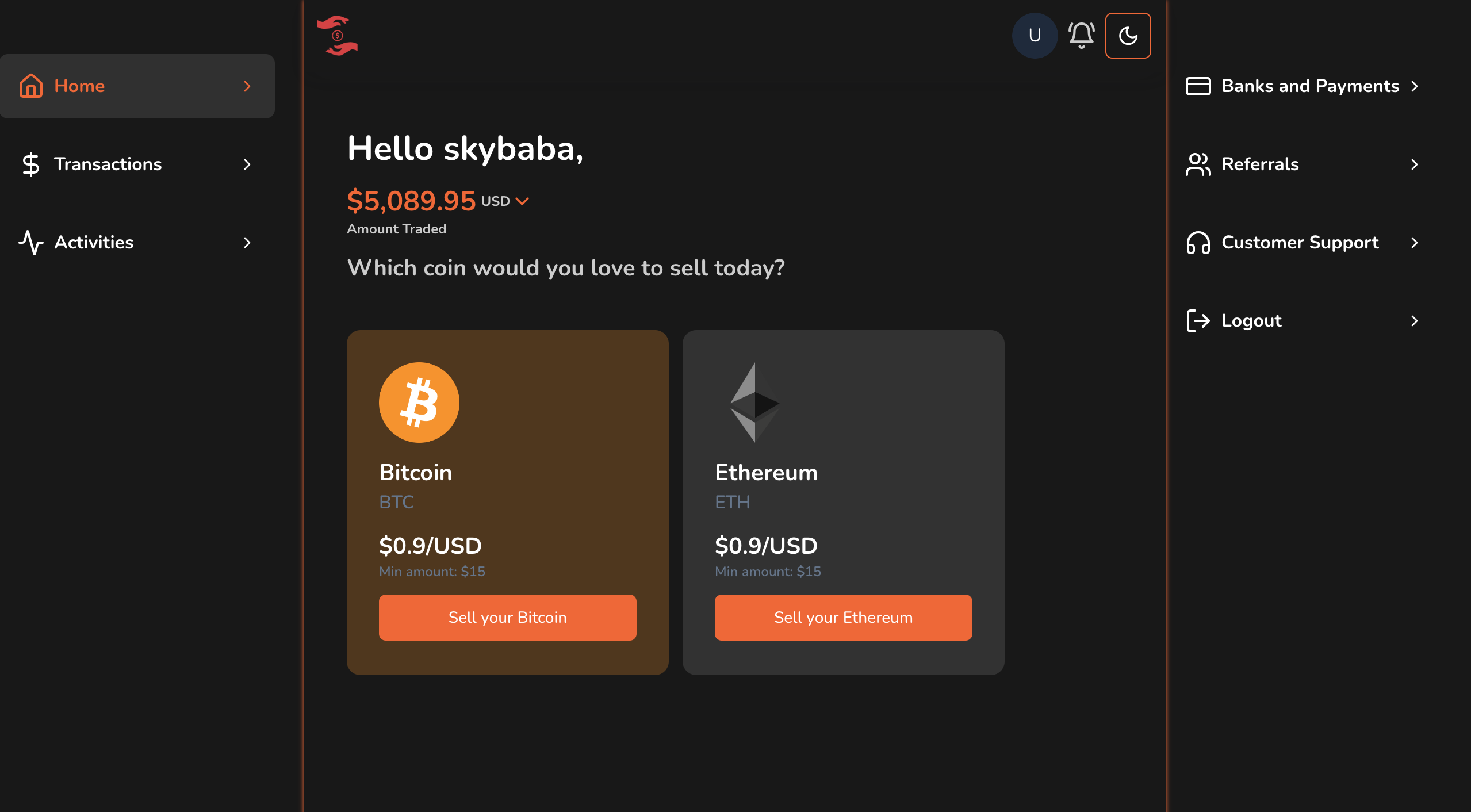This screenshot has height=812, width=1471.
Task: Click the Customer Support headphones icon
Action: coord(1198,243)
